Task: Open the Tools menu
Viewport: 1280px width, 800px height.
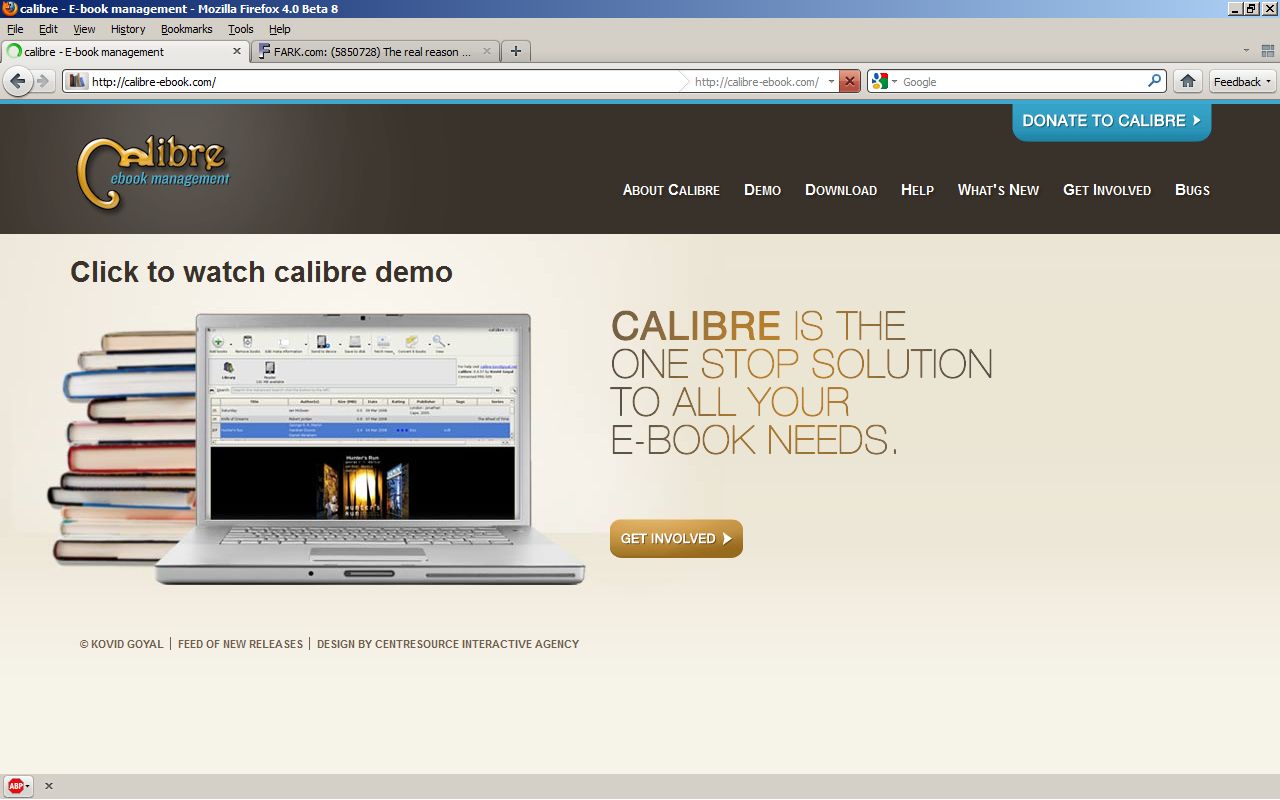Action: click(241, 29)
